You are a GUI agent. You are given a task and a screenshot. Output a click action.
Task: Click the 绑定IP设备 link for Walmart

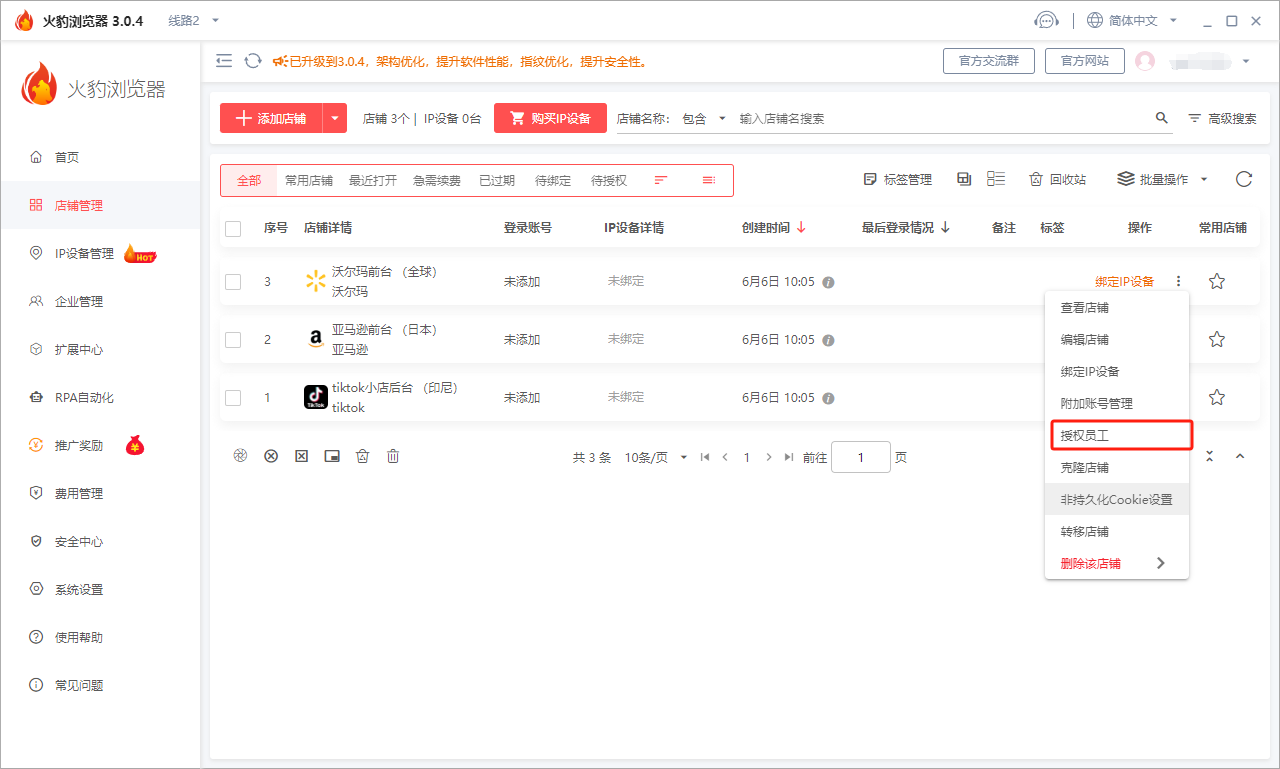[1124, 282]
